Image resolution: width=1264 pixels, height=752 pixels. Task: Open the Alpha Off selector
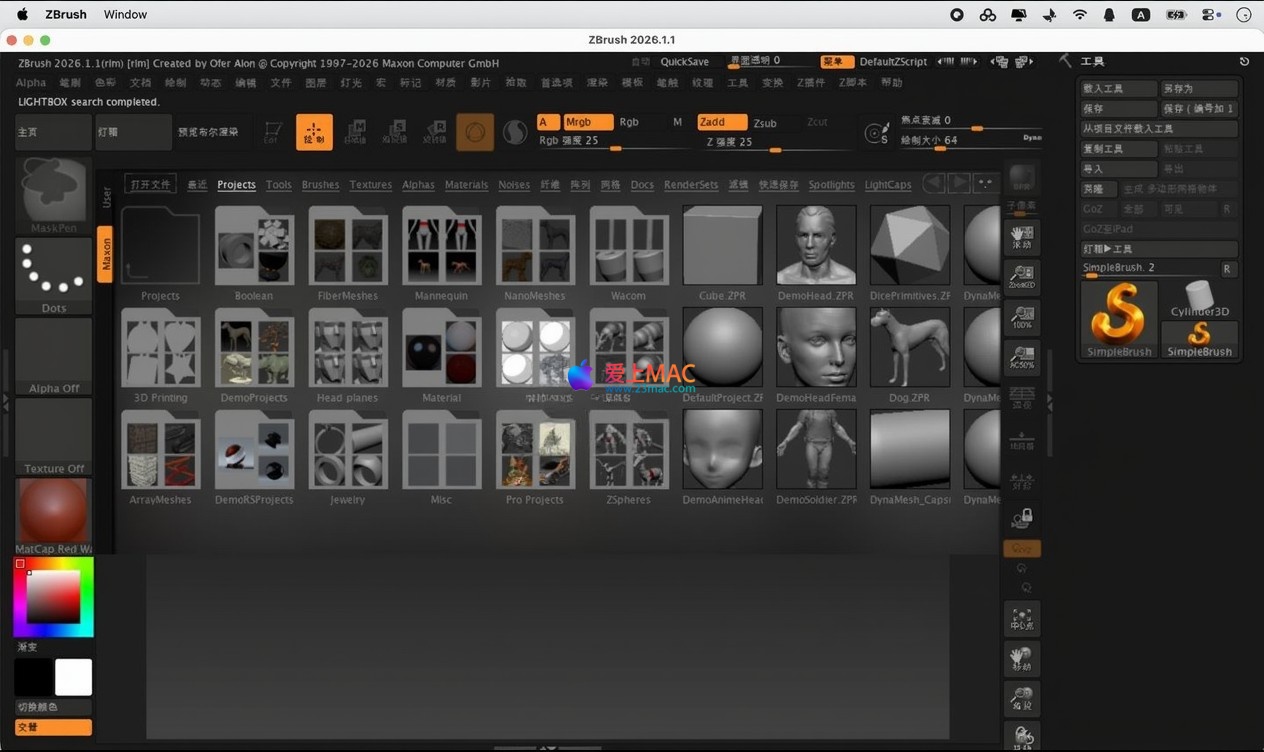(x=53, y=357)
